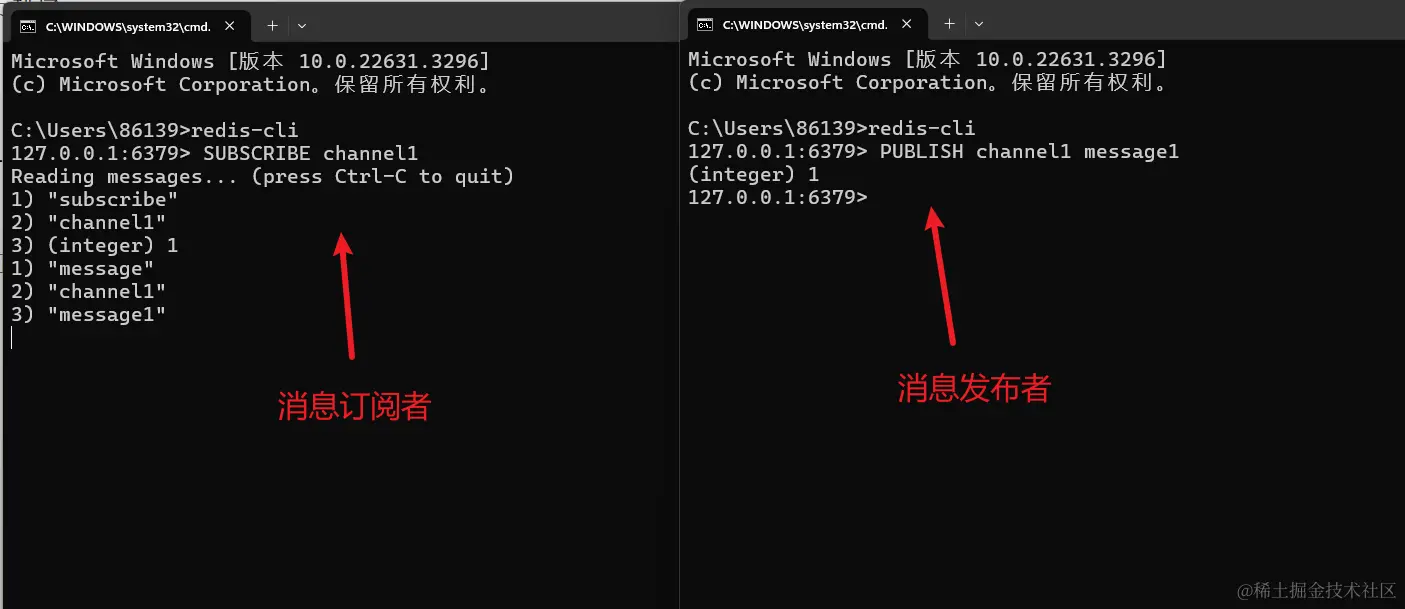Screen dimensions: 1405x609
Task: Select the left window's cmd.exe tab
Action: click(130, 26)
